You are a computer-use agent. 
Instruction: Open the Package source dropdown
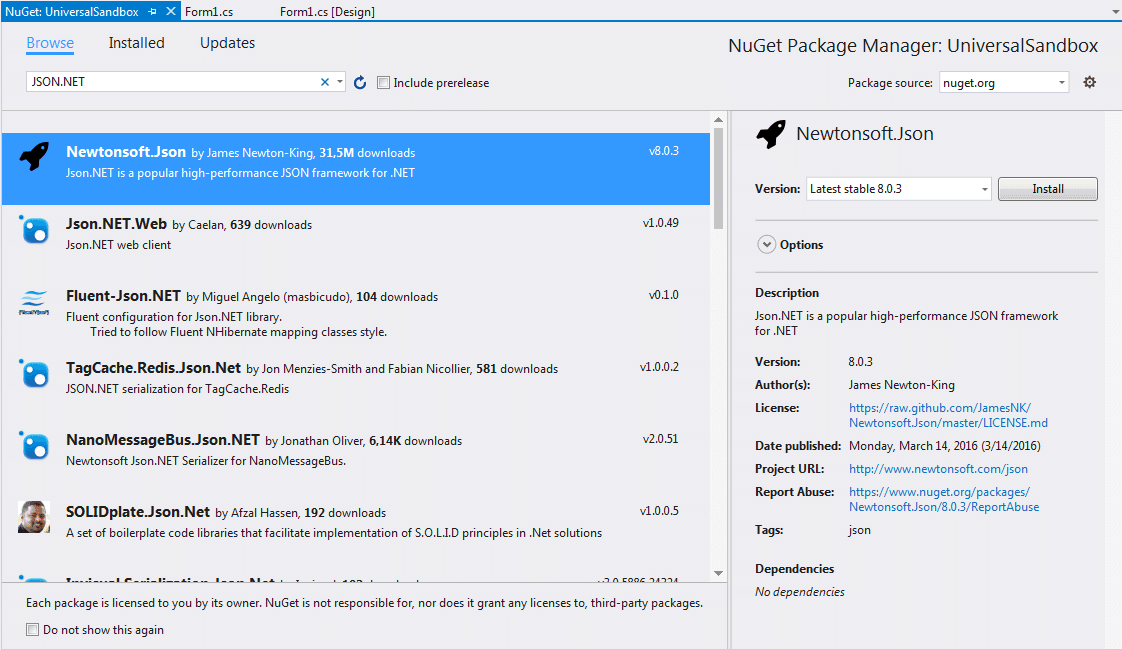point(1062,83)
